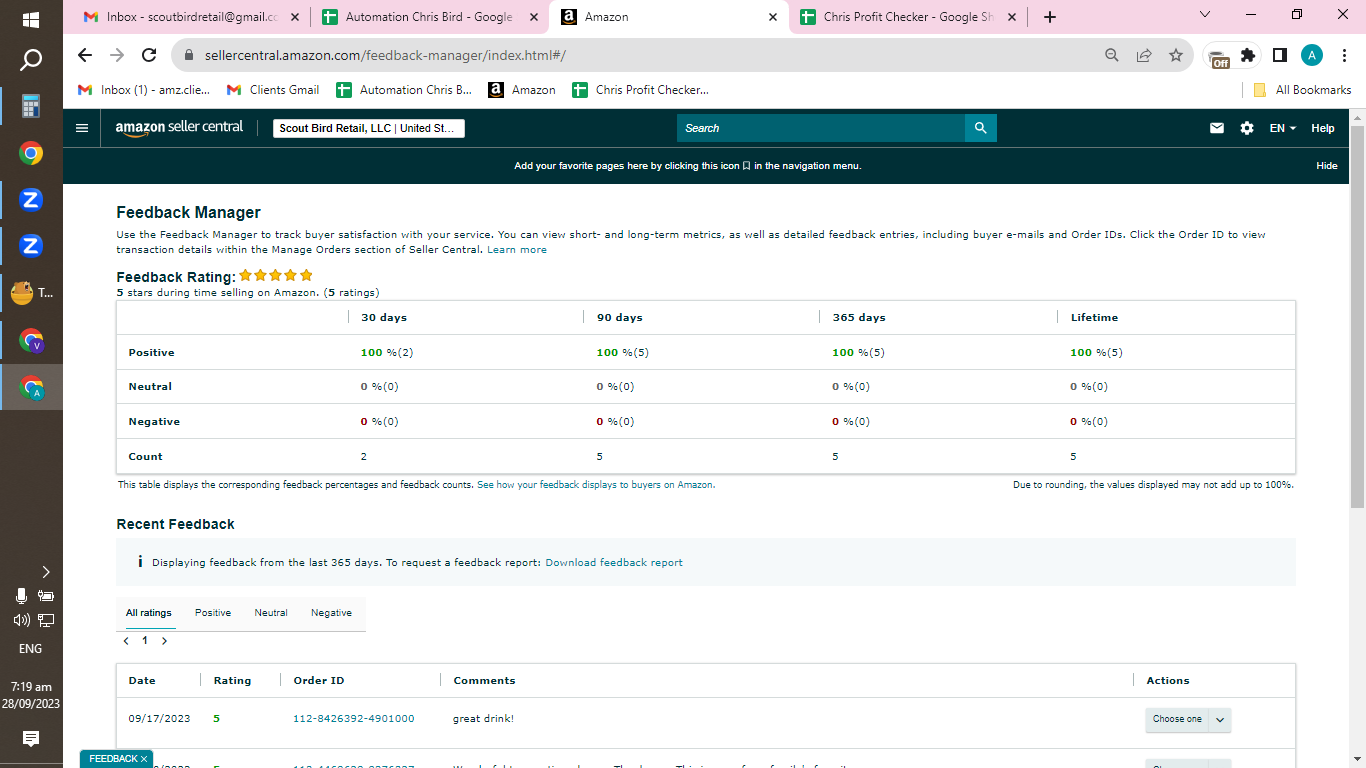Click the browser address bar URL
This screenshot has height=768, width=1366.
pyautogui.click(x=385, y=55)
